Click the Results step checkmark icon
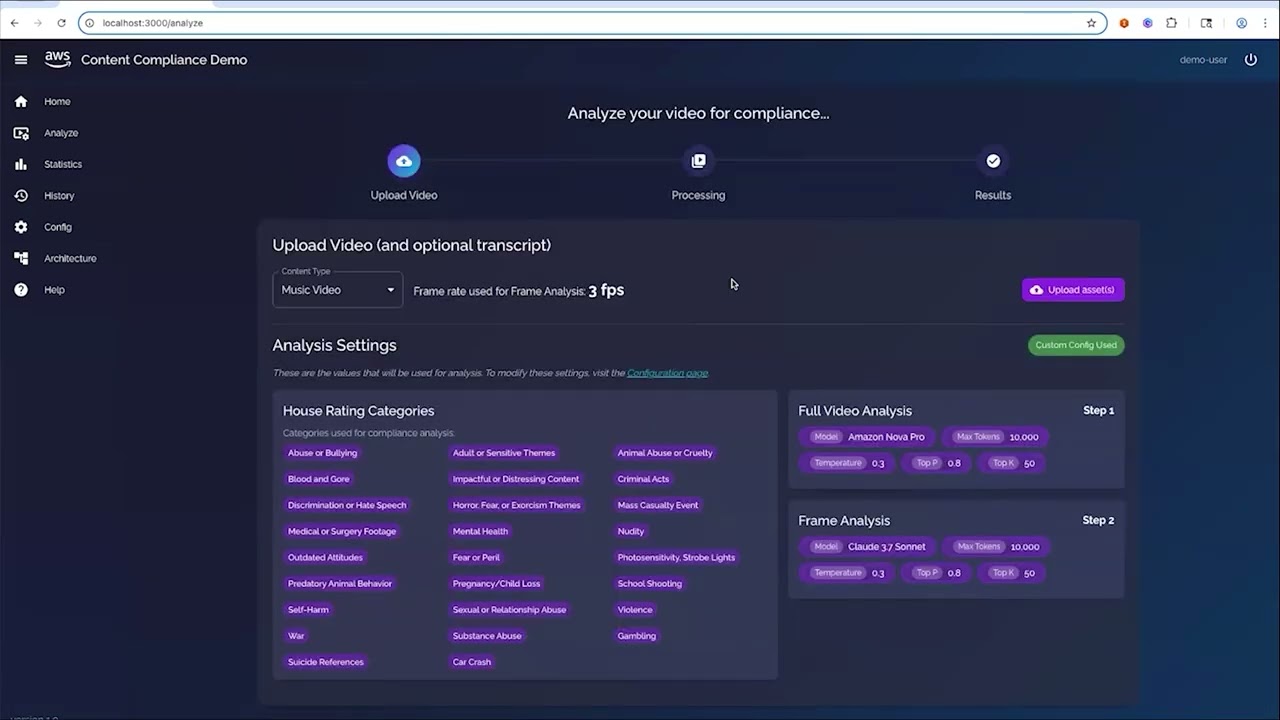Screen dimensions: 1280x720 click(993, 161)
